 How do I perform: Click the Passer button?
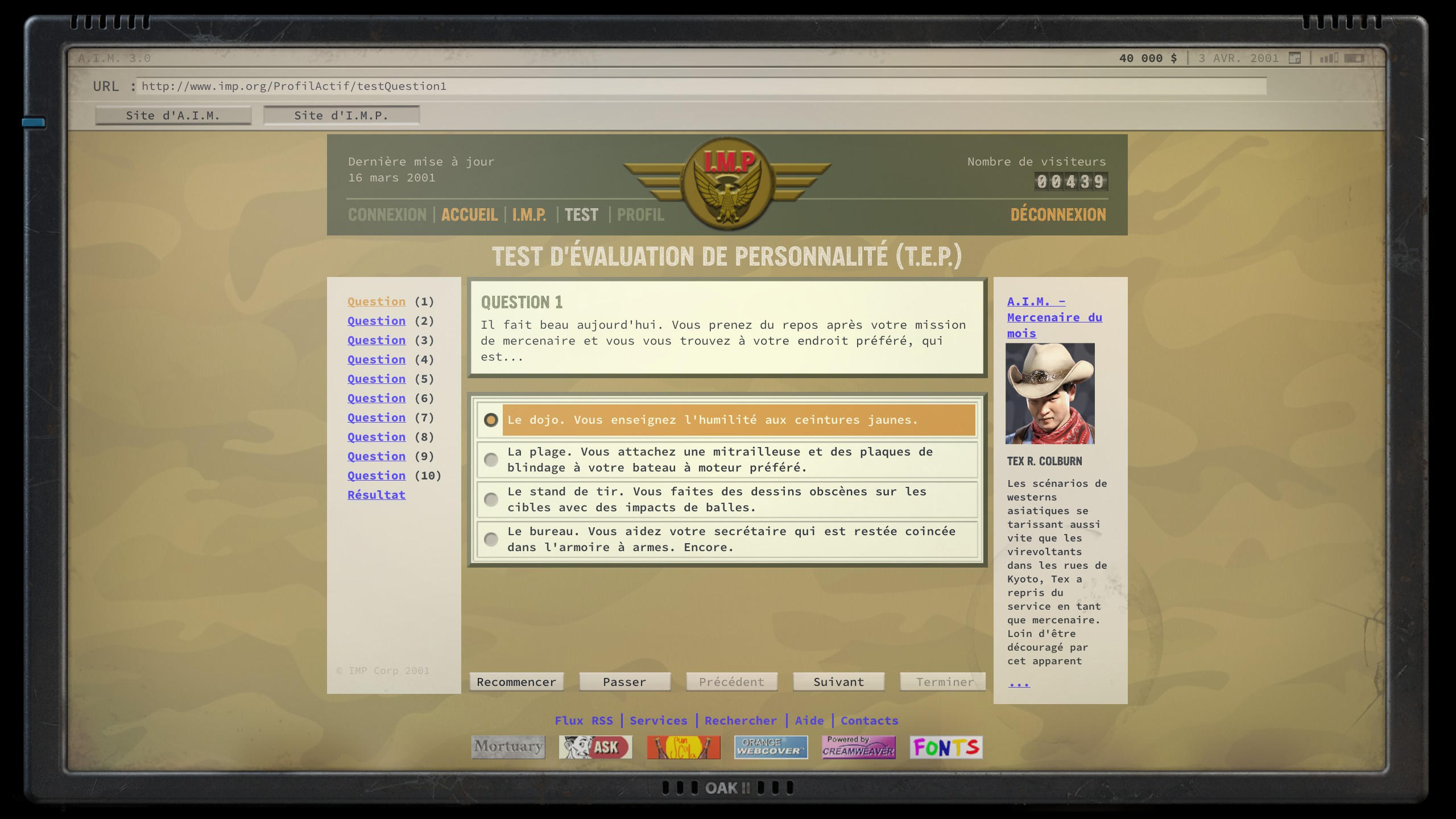click(624, 682)
